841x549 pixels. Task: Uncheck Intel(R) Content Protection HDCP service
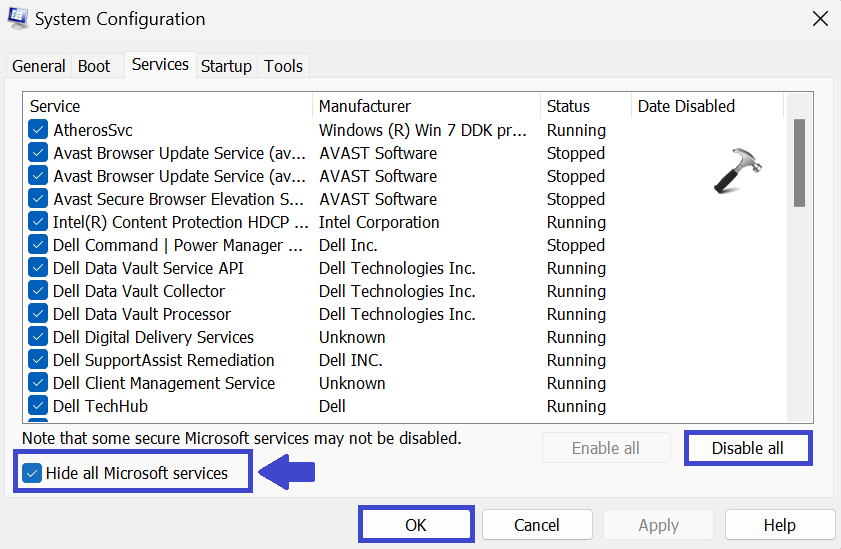[38, 222]
